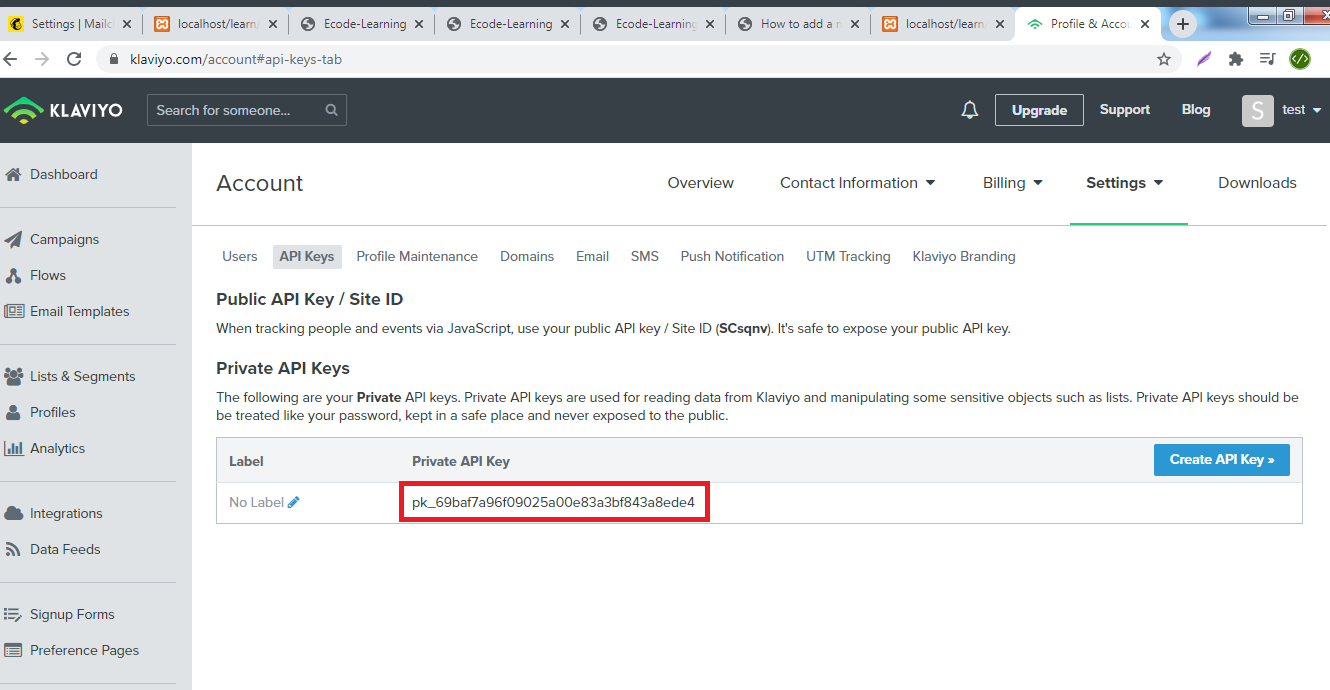Open the UTM Tracking sub-tab
Screen dimensions: 1330x690
tap(848, 257)
